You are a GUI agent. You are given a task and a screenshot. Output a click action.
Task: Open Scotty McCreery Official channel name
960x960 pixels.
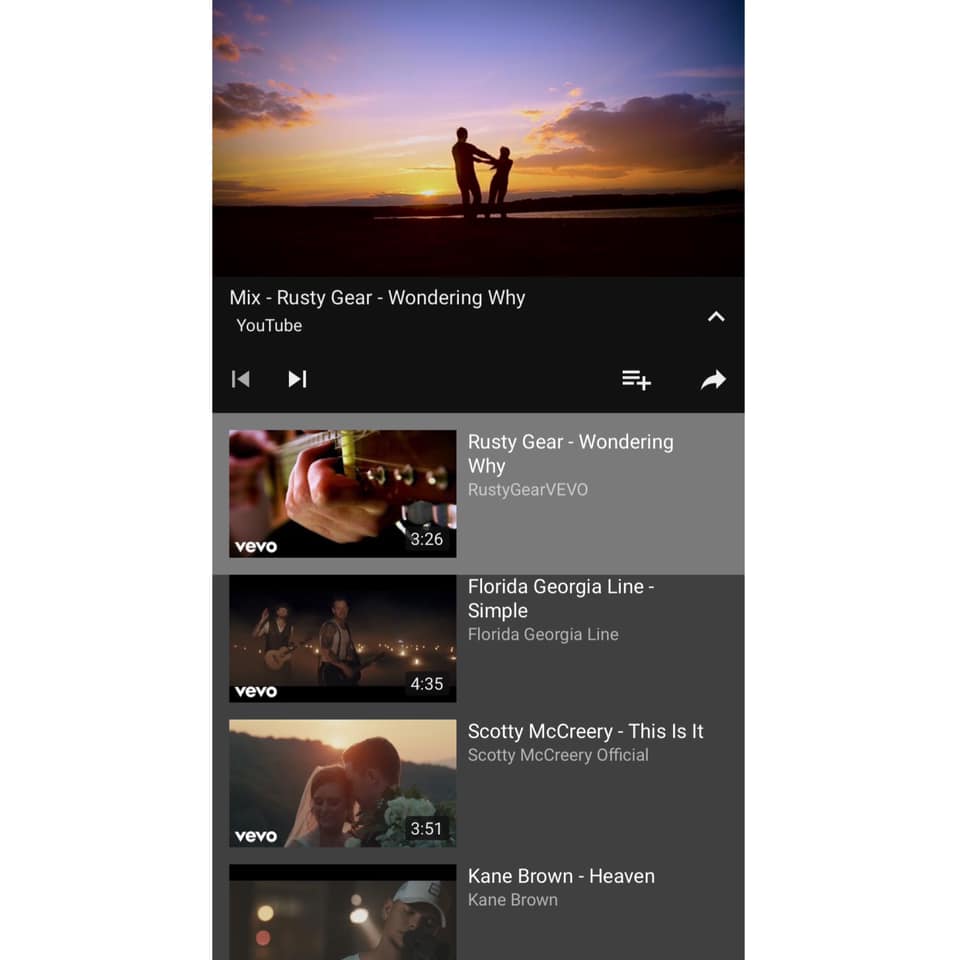(x=558, y=755)
